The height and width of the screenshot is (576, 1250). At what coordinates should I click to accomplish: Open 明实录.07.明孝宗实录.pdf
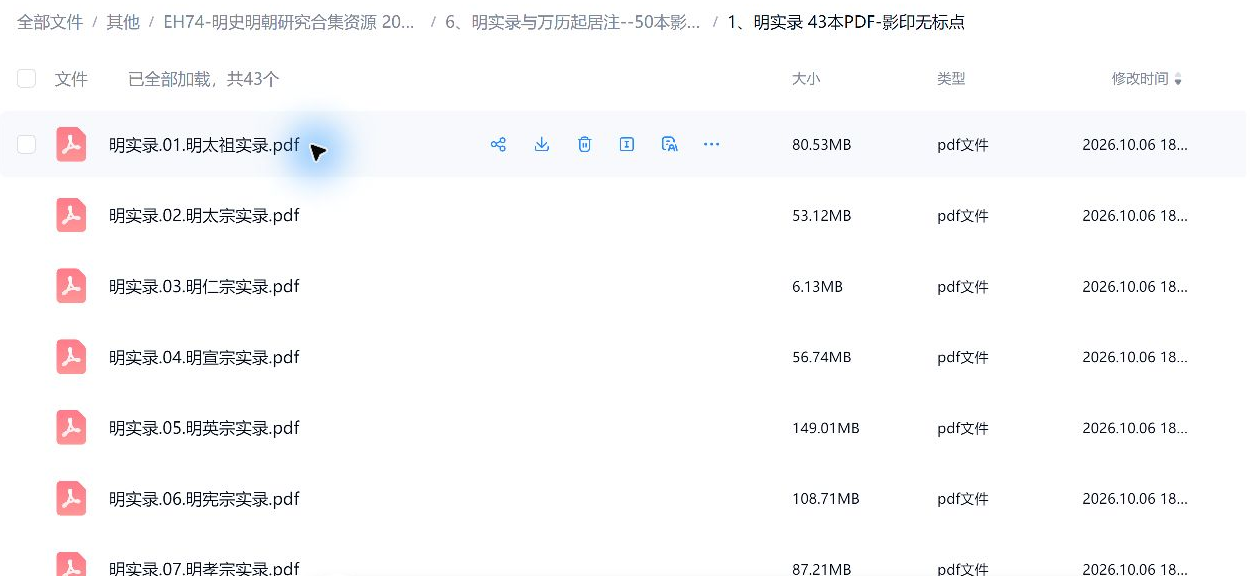(x=204, y=568)
